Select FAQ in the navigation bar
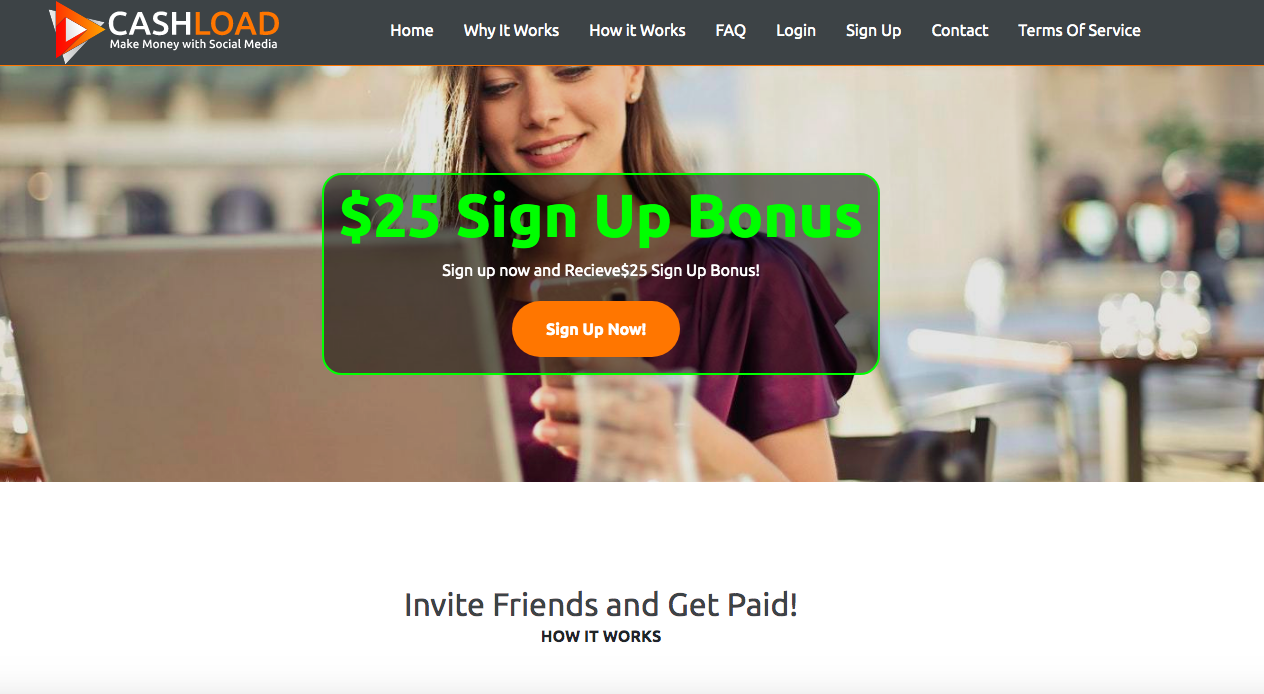 point(731,30)
